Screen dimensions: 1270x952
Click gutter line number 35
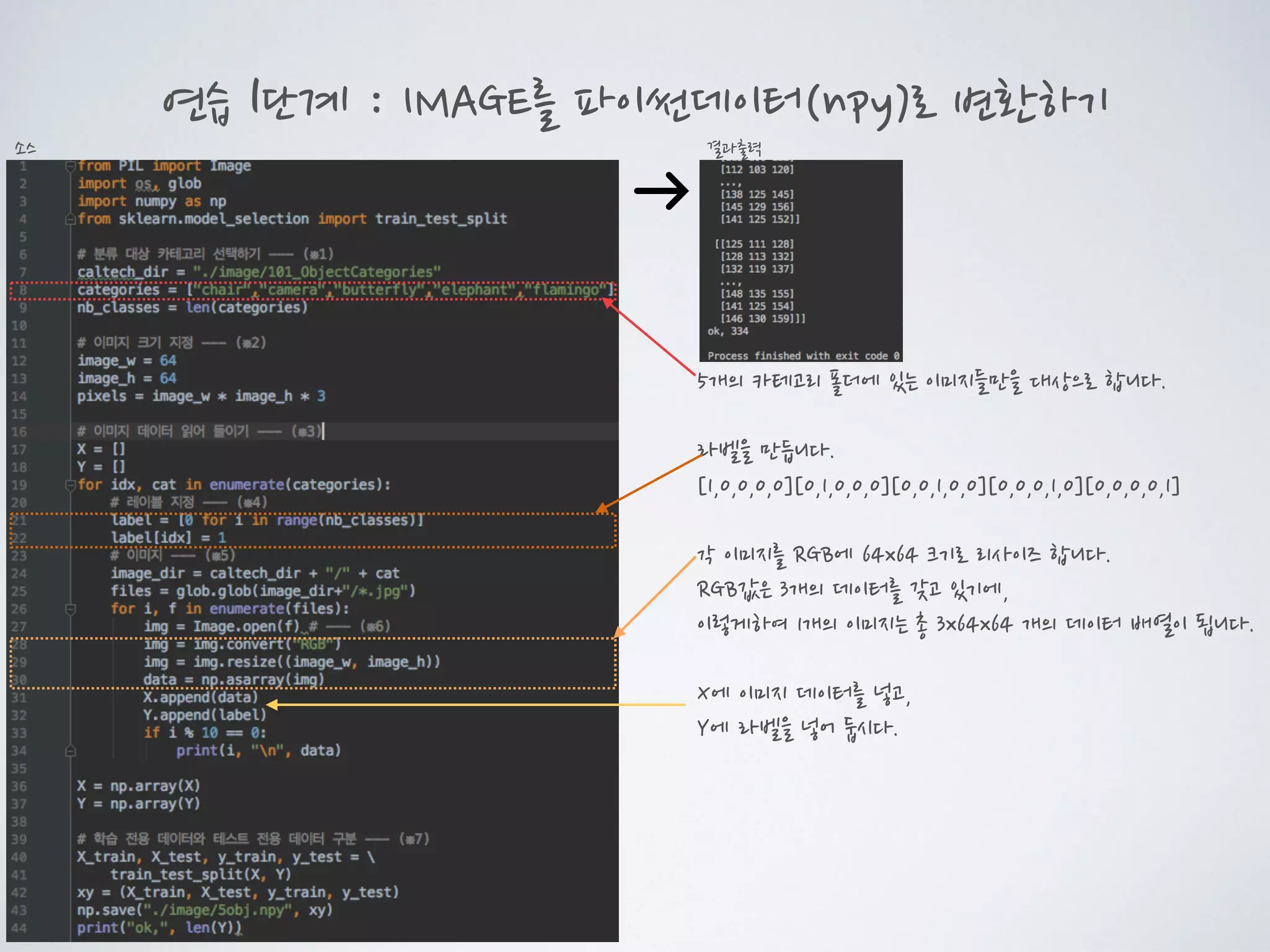coord(19,769)
